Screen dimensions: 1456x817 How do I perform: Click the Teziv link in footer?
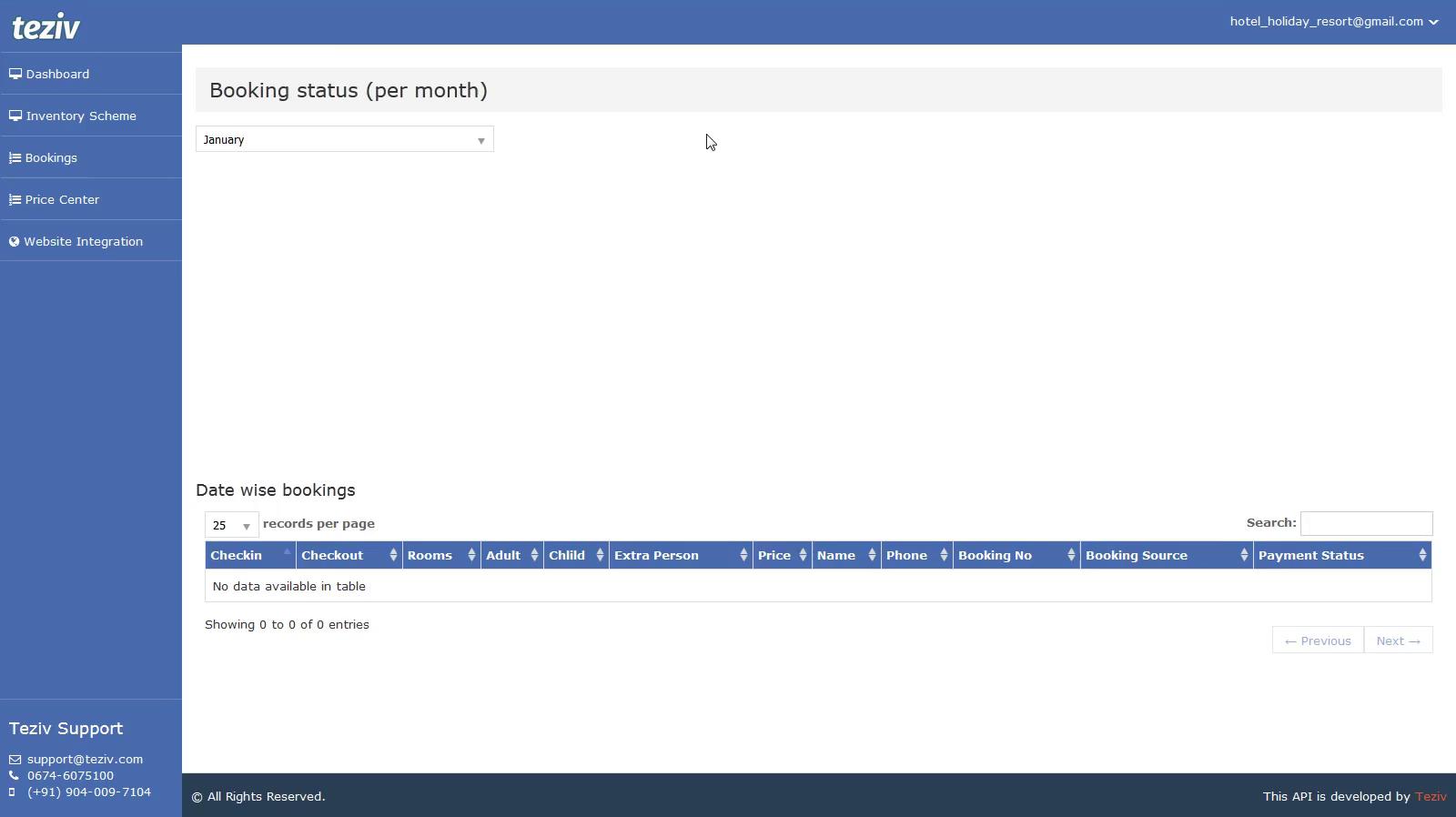(x=1431, y=796)
